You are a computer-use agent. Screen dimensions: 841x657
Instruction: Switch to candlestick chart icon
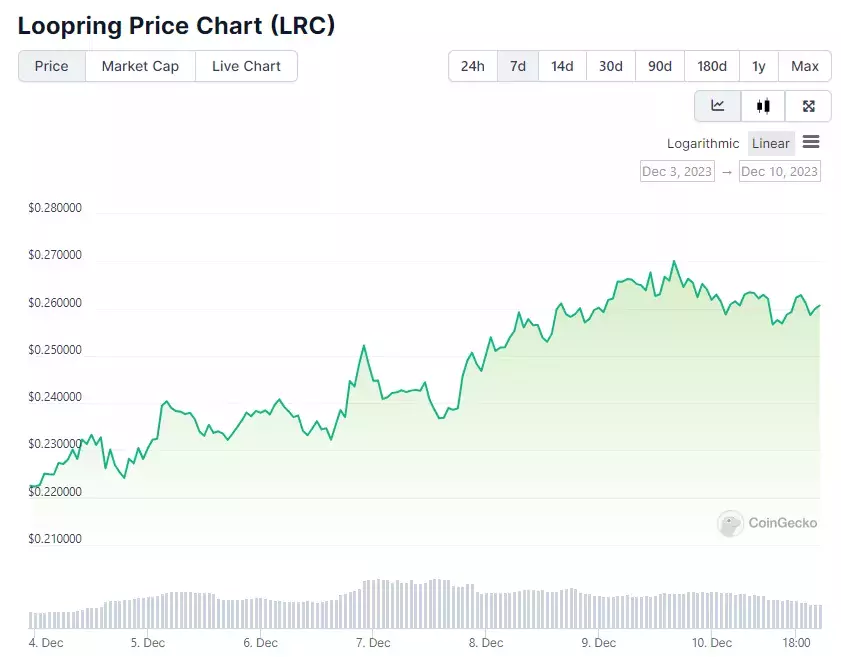coord(763,106)
